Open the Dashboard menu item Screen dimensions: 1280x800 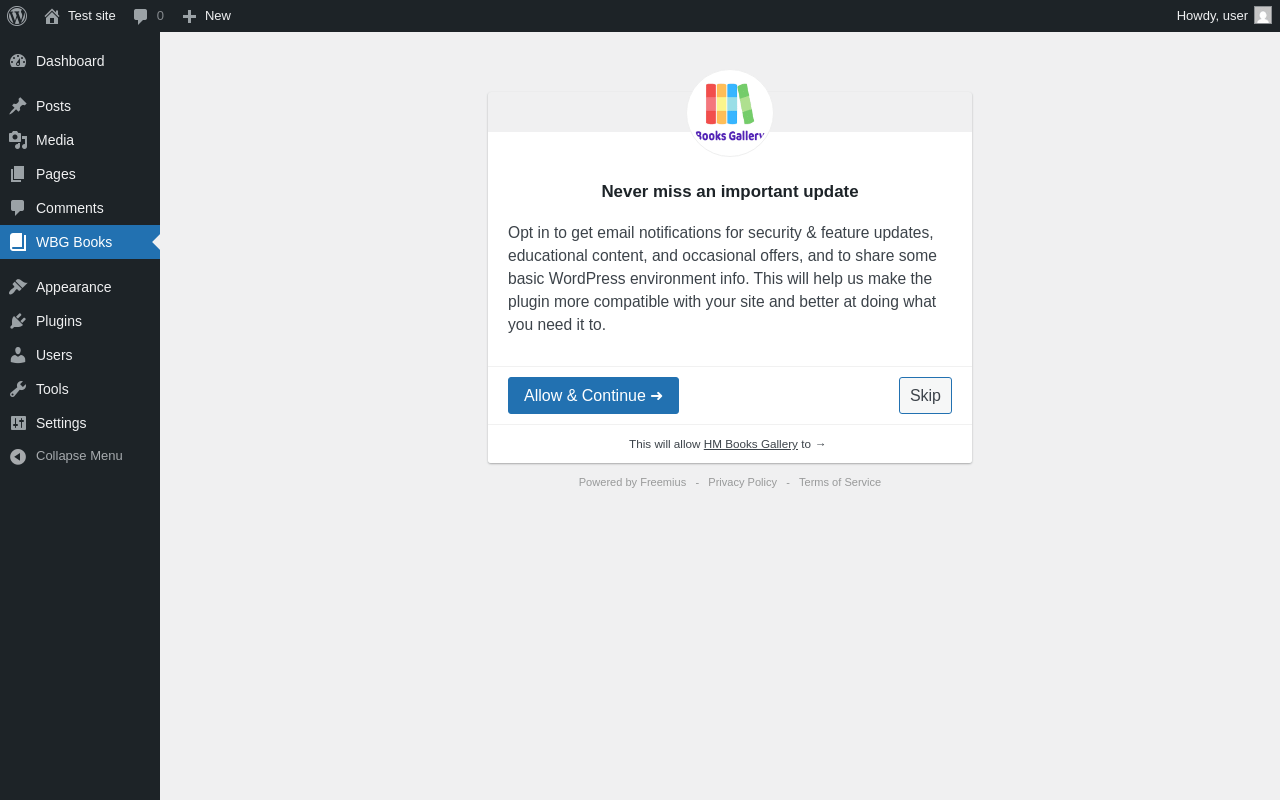click(80, 61)
